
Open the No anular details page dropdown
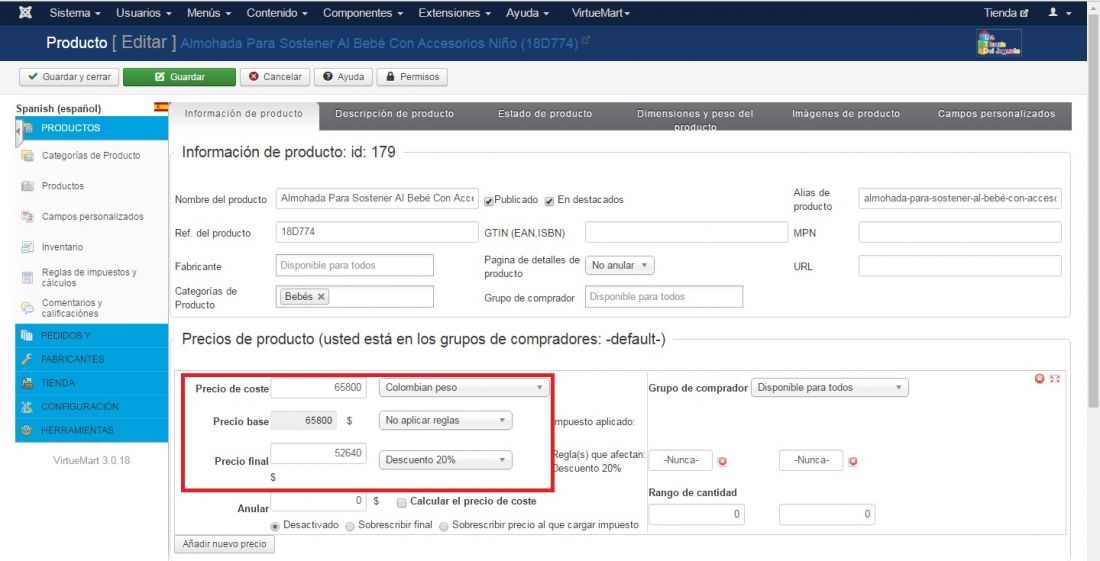(620, 265)
